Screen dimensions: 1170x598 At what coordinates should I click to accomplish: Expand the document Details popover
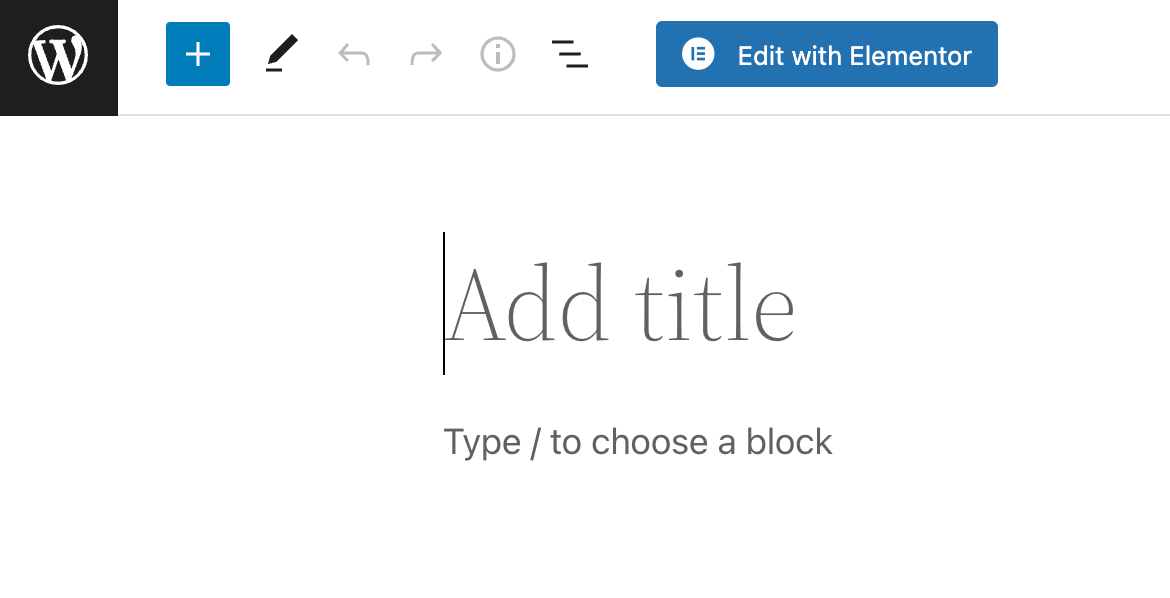pos(498,54)
